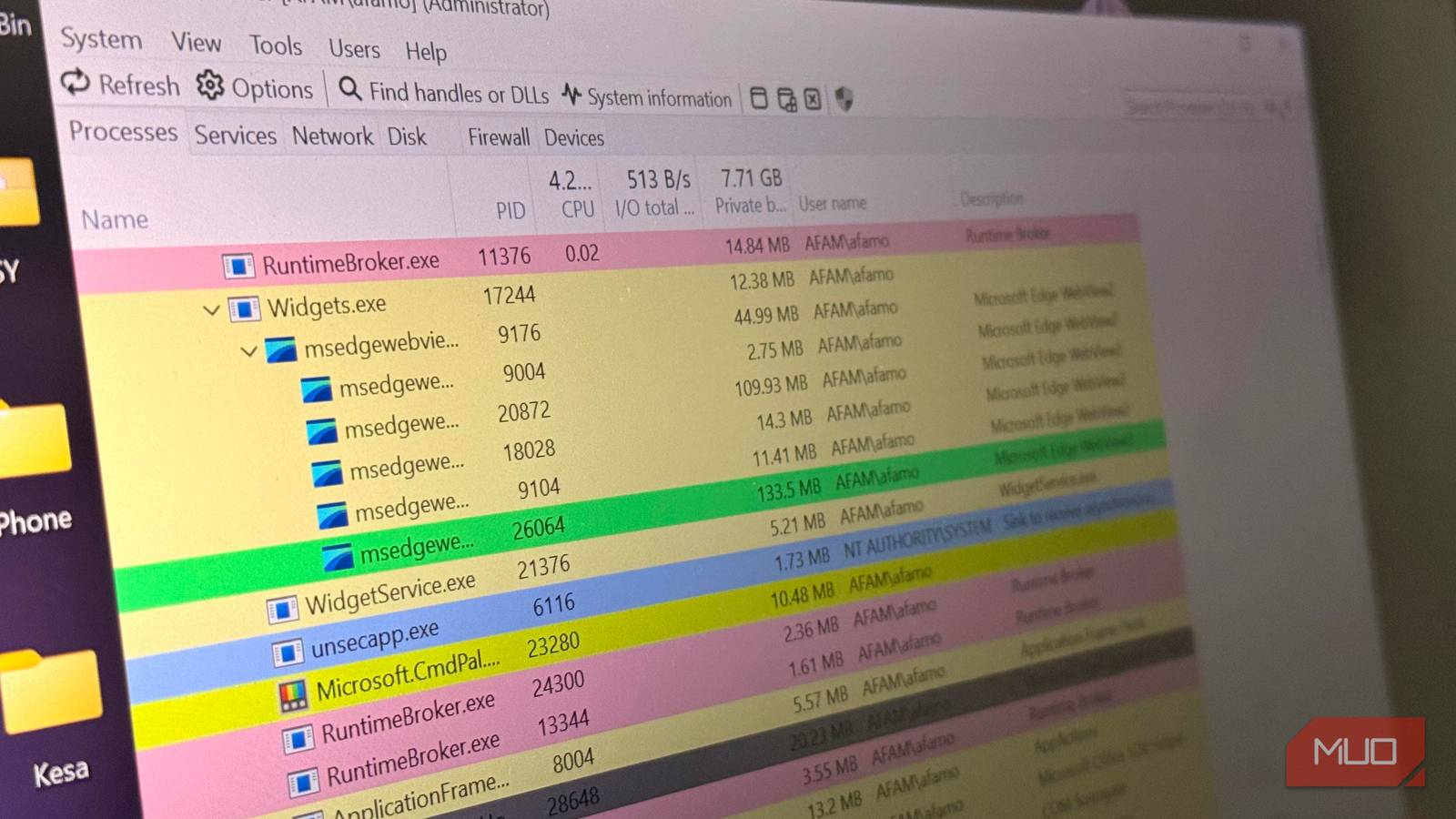
Task: Click the unsecapp.exe process icon
Action: coord(288,652)
